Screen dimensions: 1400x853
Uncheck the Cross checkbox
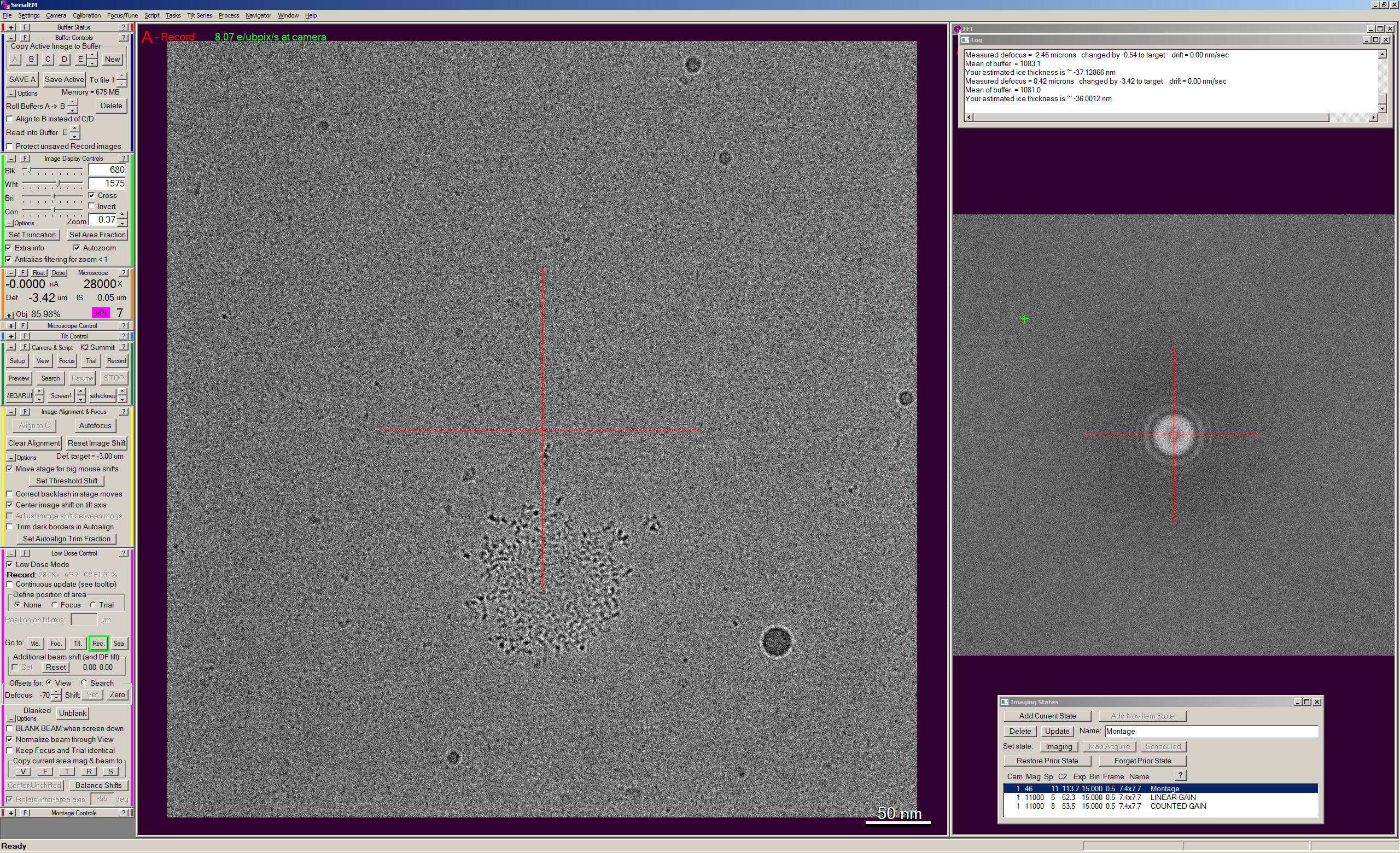[x=91, y=195]
